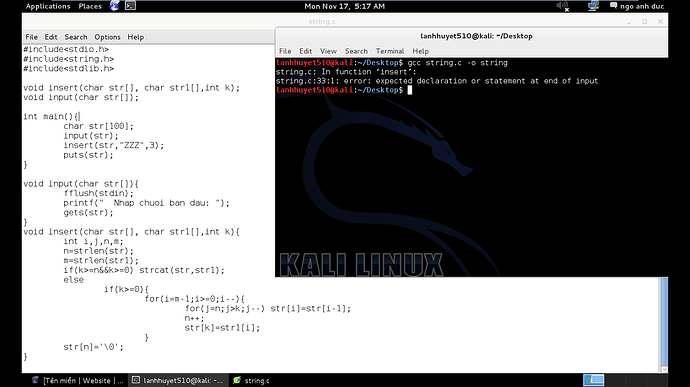Open the Applications menu in top panel

(48, 6)
